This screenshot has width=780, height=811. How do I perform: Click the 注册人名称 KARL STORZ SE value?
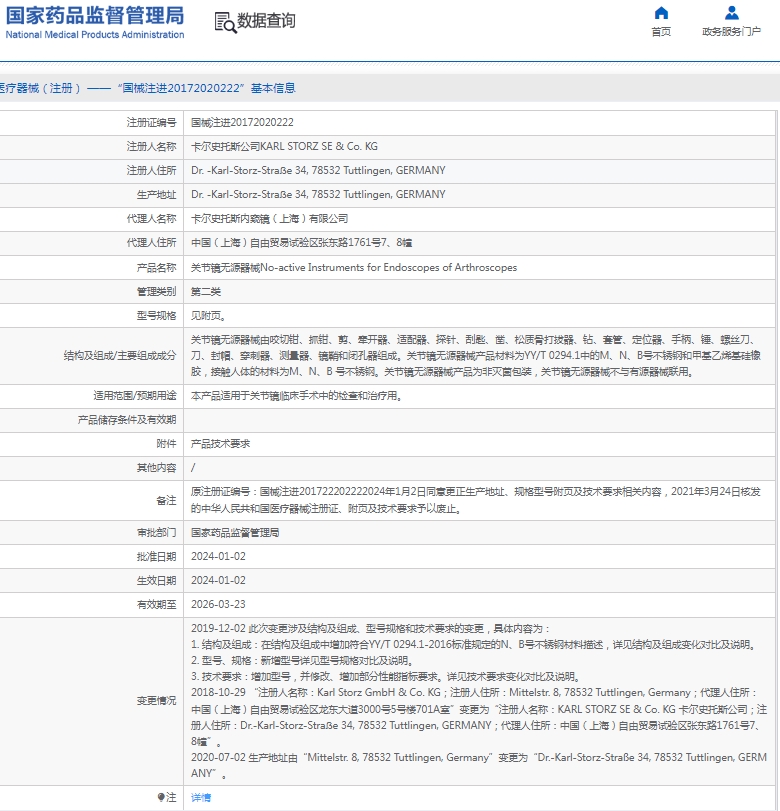coord(284,146)
